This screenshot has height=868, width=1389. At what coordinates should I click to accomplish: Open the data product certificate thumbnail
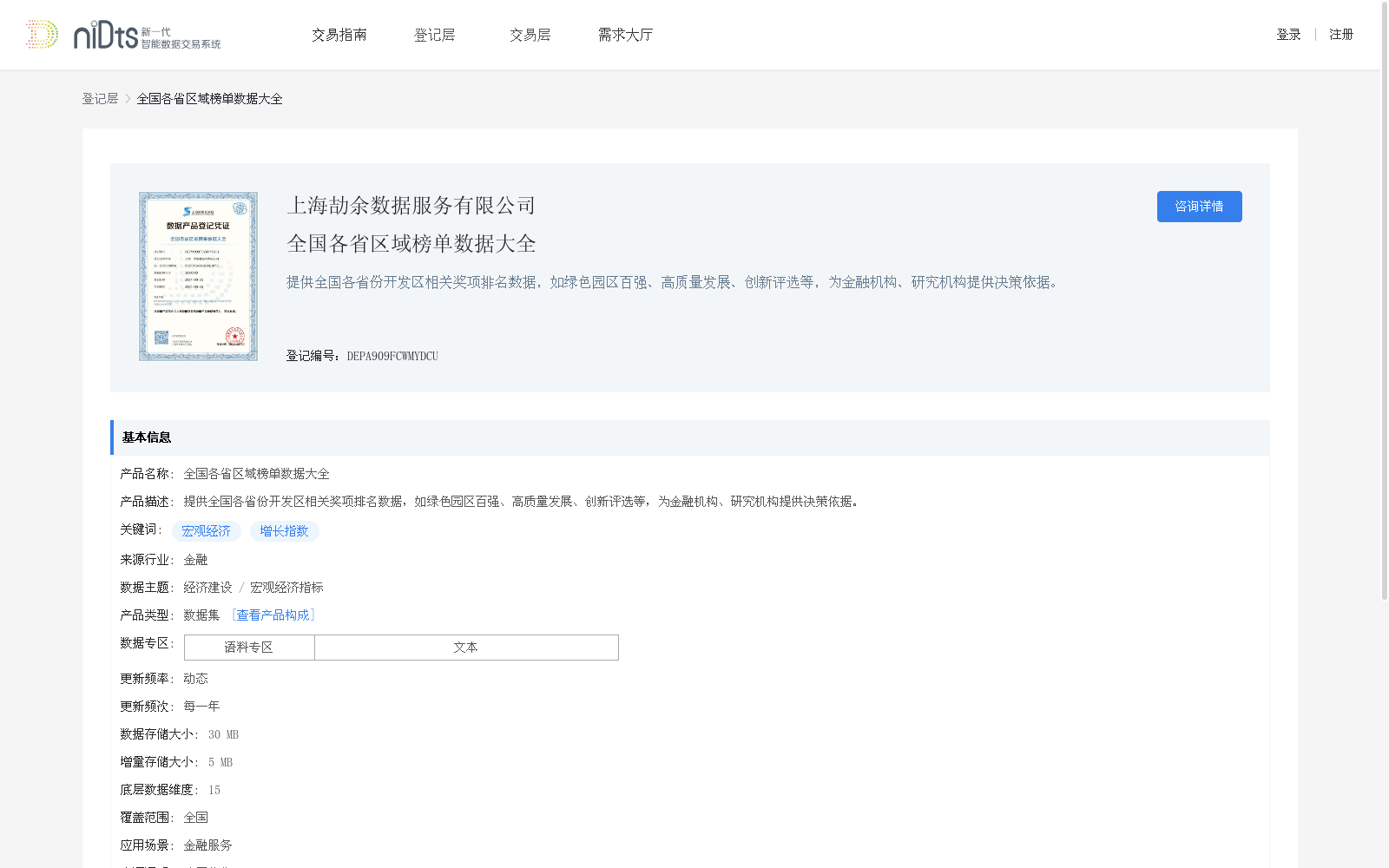coord(198,276)
